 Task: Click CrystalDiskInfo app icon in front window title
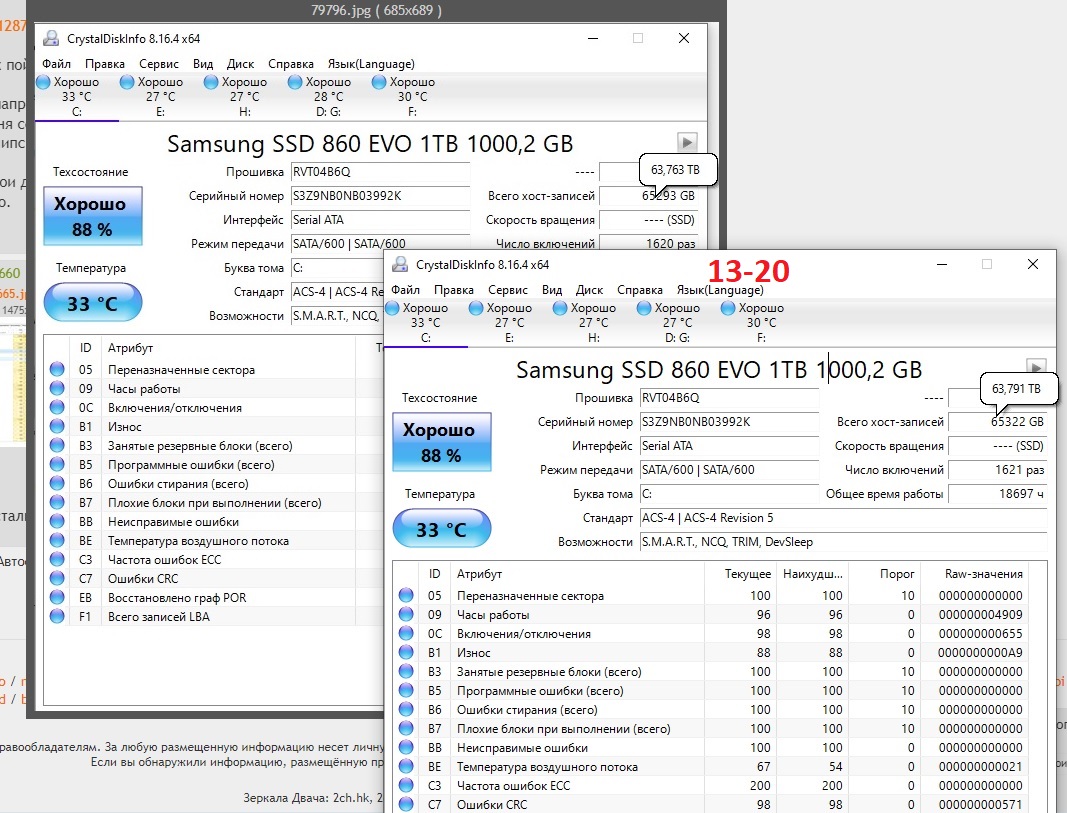click(400, 265)
